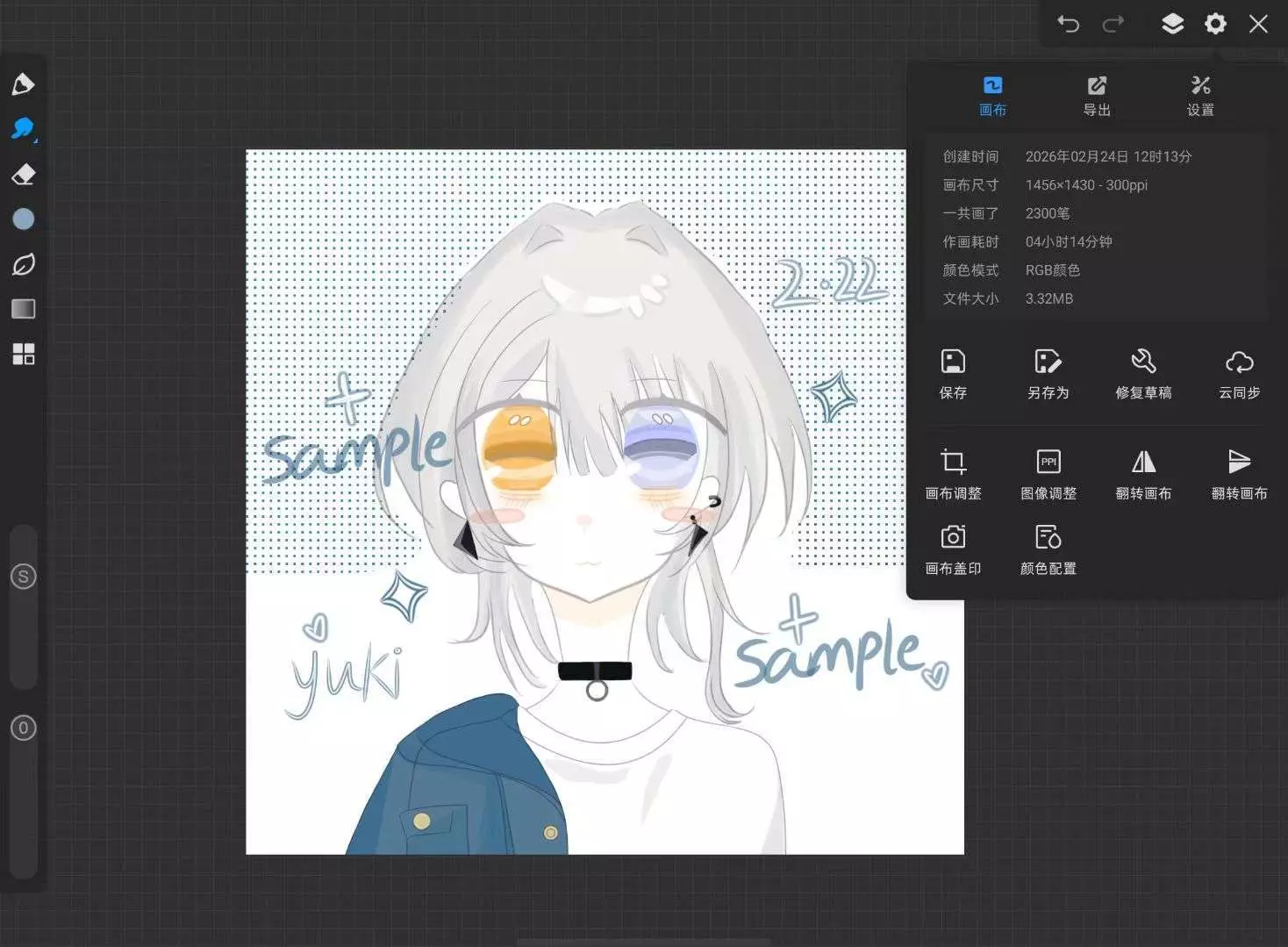The width and height of the screenshot is (1288, 947).
Task: Click the 颜色模式 label
Action: pyautogui.click(x=970, y=270)
